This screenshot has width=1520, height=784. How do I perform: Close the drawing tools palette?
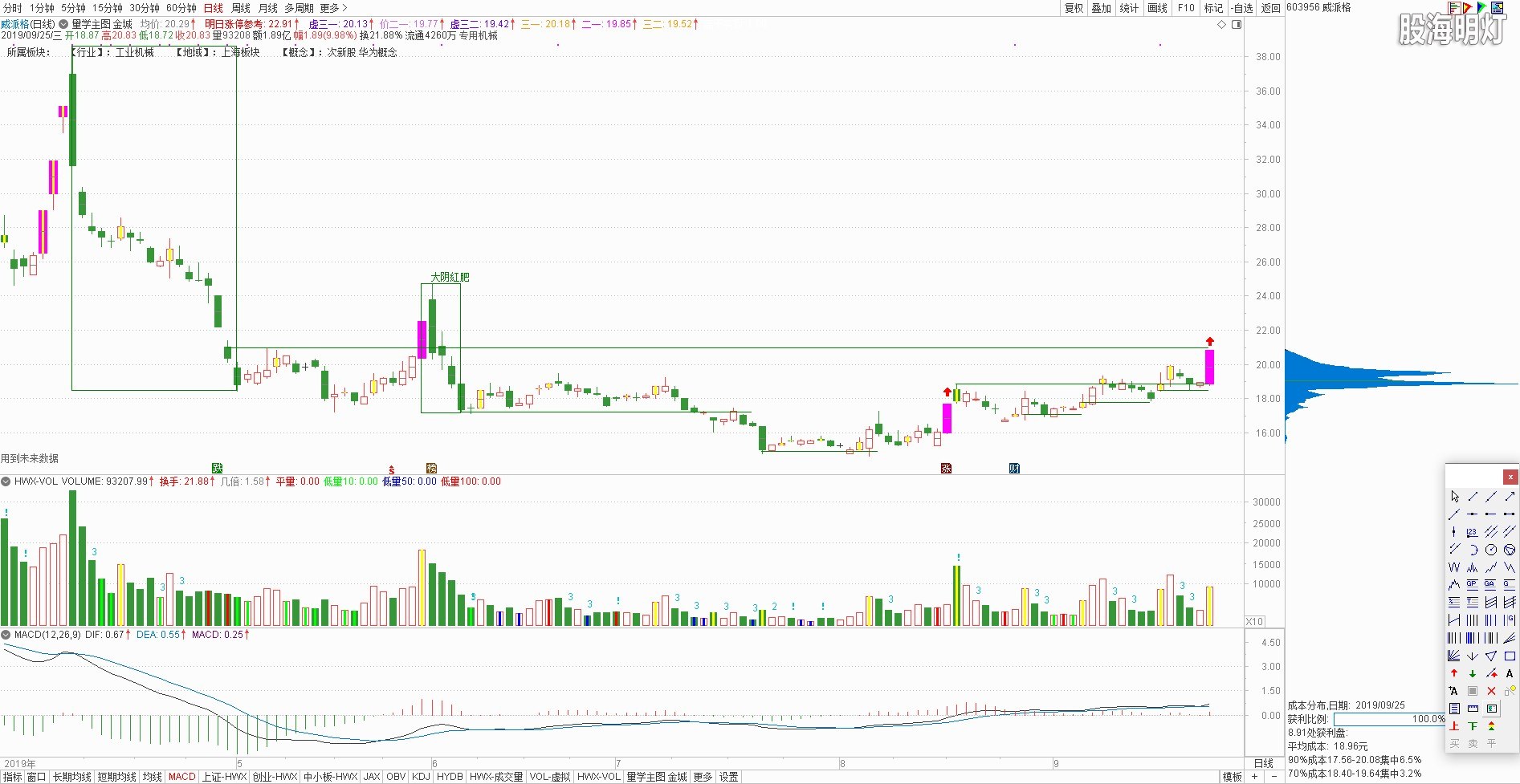(1510, 477)
